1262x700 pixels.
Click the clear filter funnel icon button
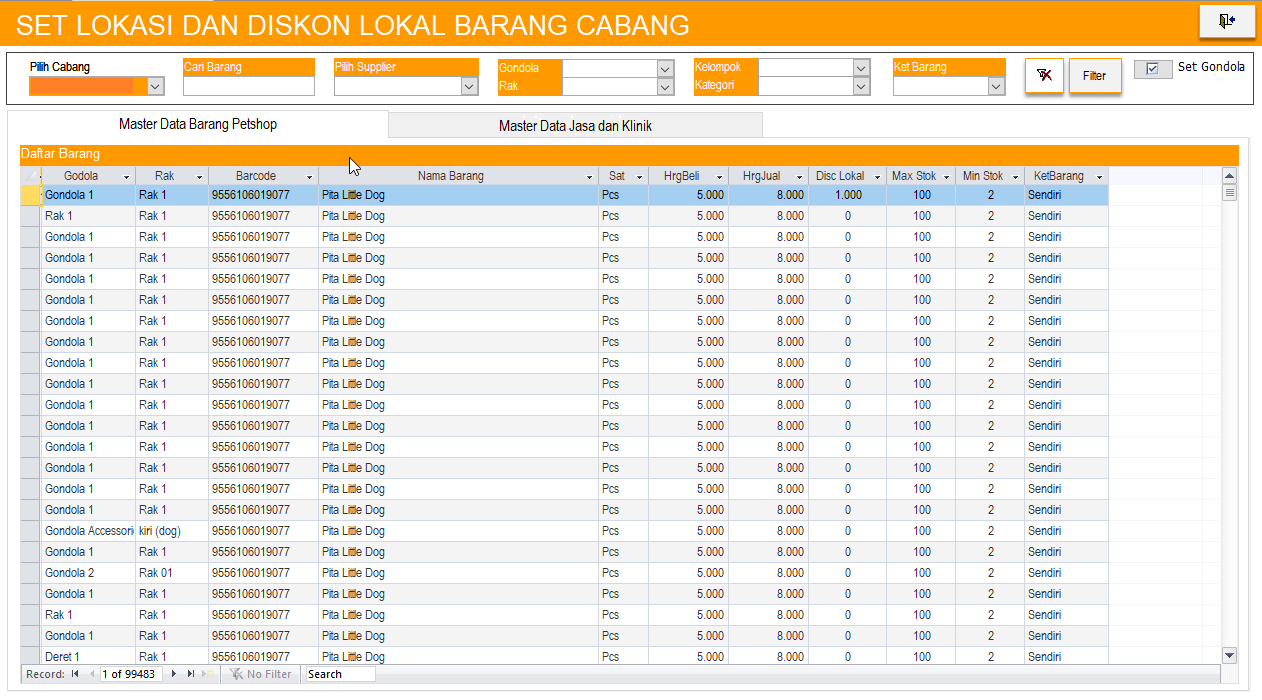pyautogui.click(x=1044, y=76)
